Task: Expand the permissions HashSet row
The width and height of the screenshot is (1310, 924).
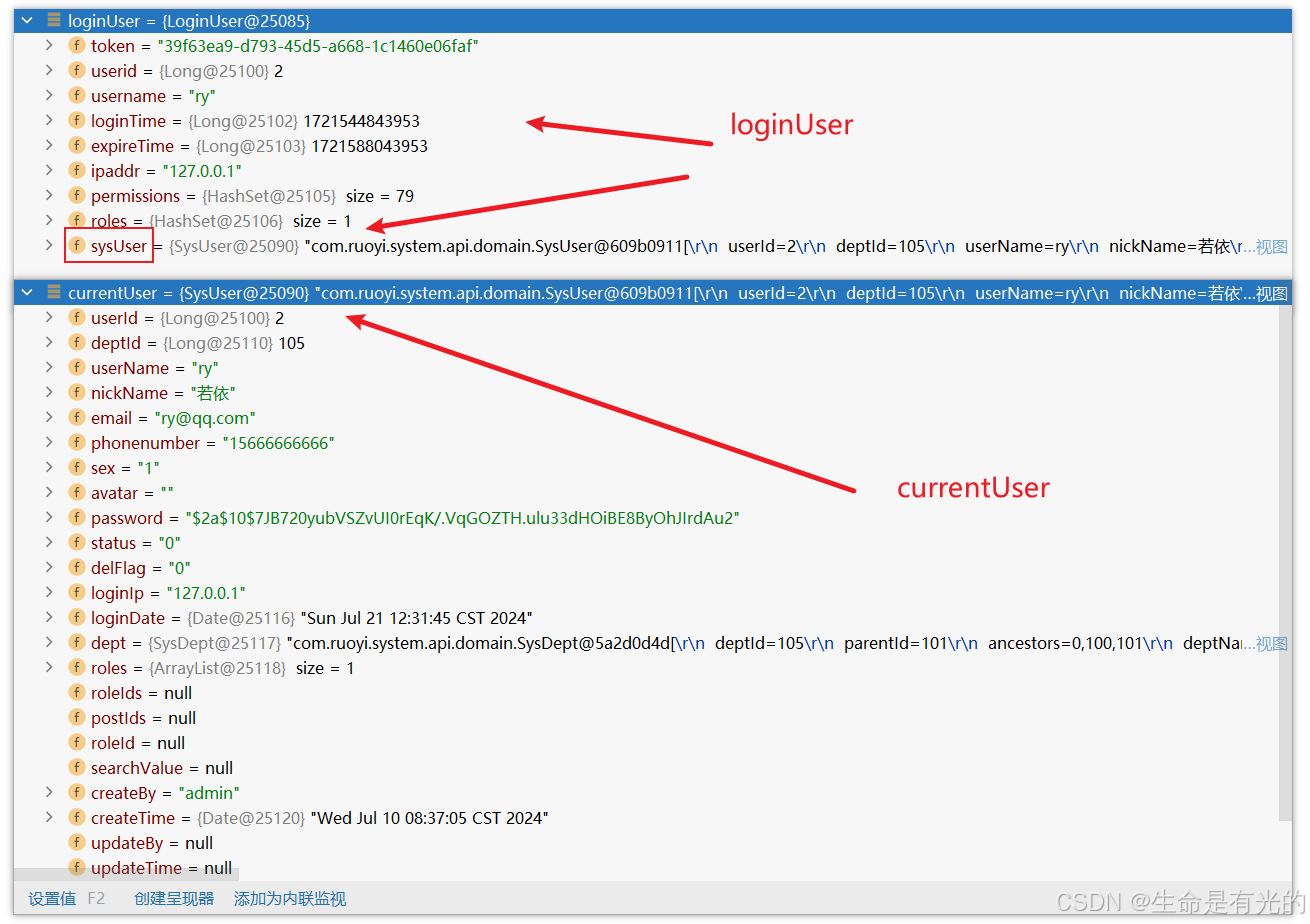Action: click(49, 195)
